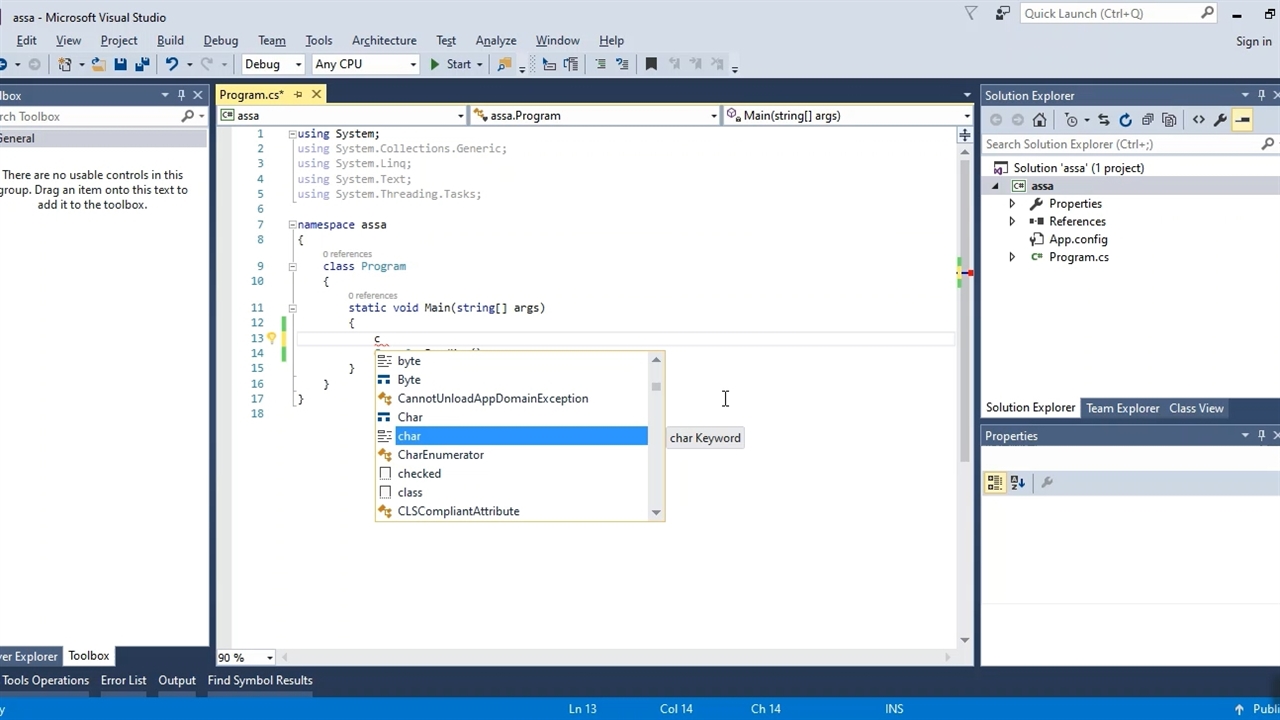1280x720 pixels.
Task: Toggle Categorized view in Properties panel
Action: pyautogui.click(x=995, y=482)
